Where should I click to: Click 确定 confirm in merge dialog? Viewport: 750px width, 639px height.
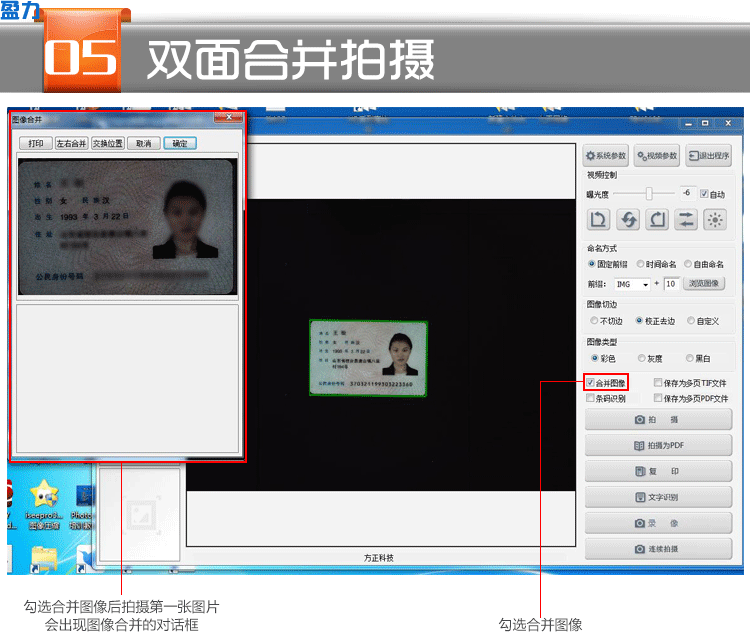coord(180,143)
